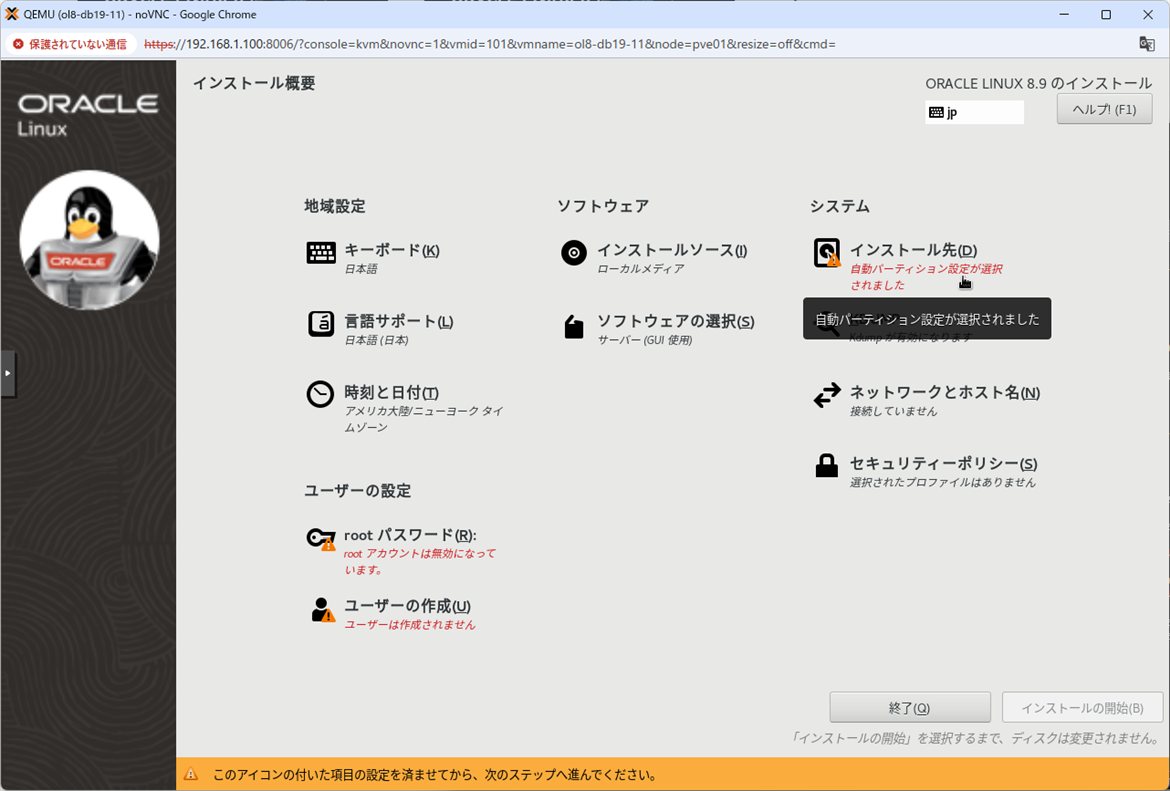Click the インストール概要 heading
The image size is (1170, 791).
(x=254, y=83)
